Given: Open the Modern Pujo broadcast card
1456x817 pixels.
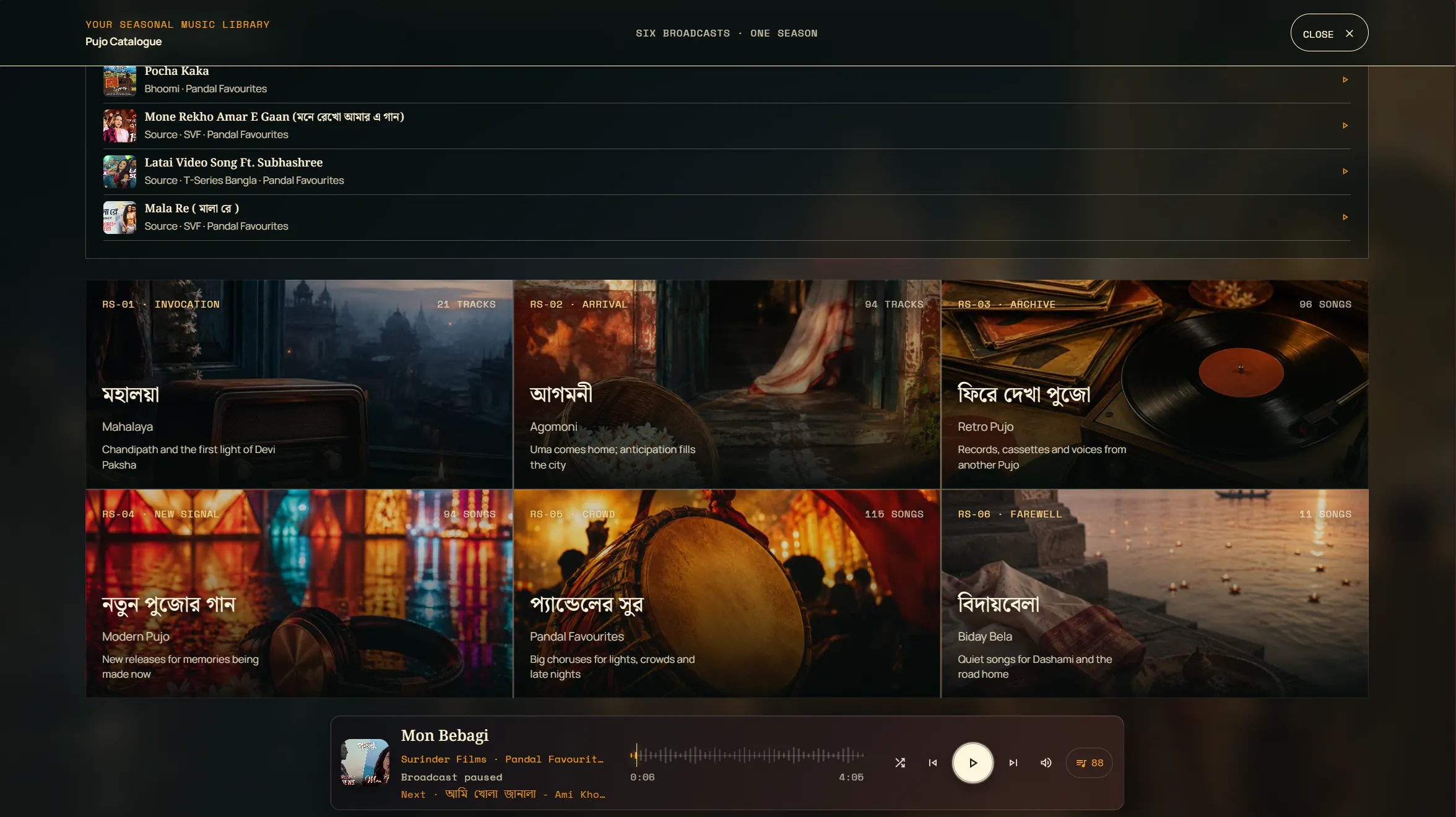Looking at the screenshot, I should tap(299, 594).
